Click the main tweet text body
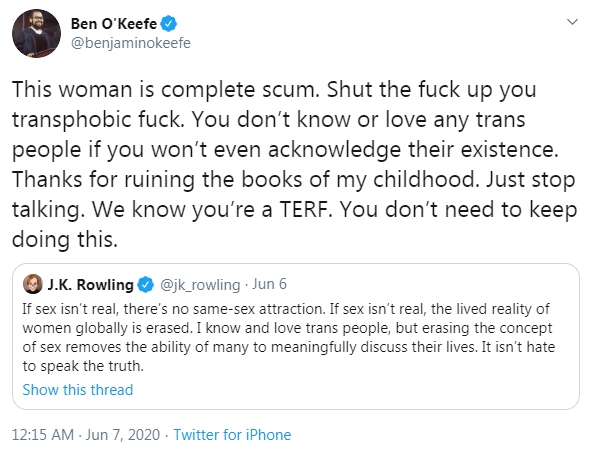The image size is (591, 453). click(x=294, y=164)
